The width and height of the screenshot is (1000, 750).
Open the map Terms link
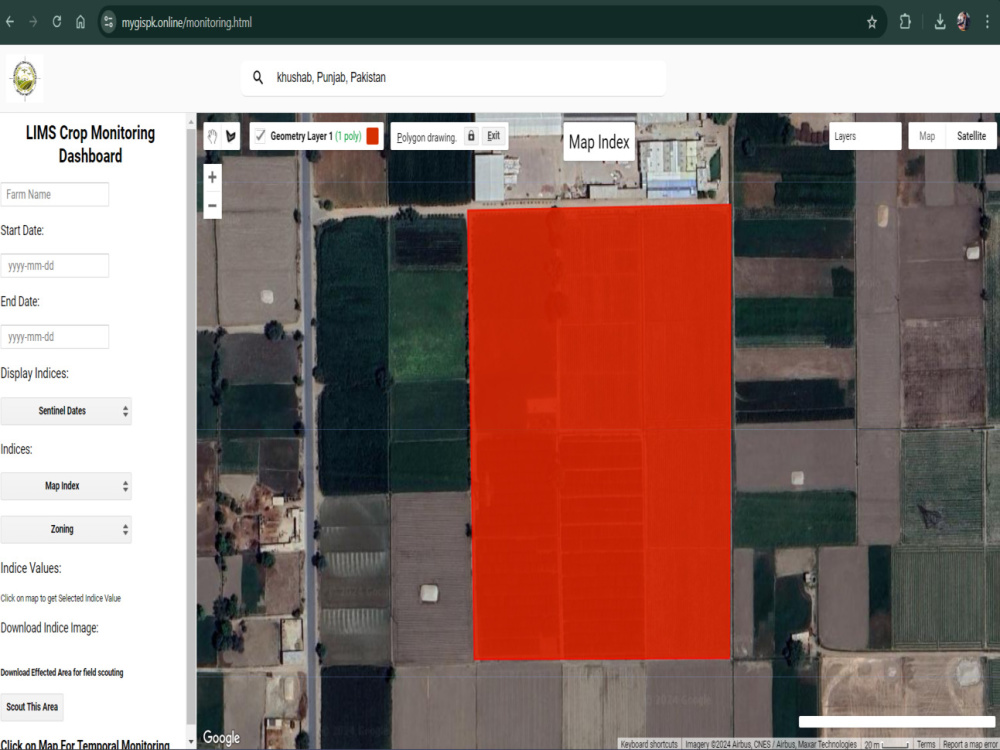pyautogui.click(x=925, y=744)
